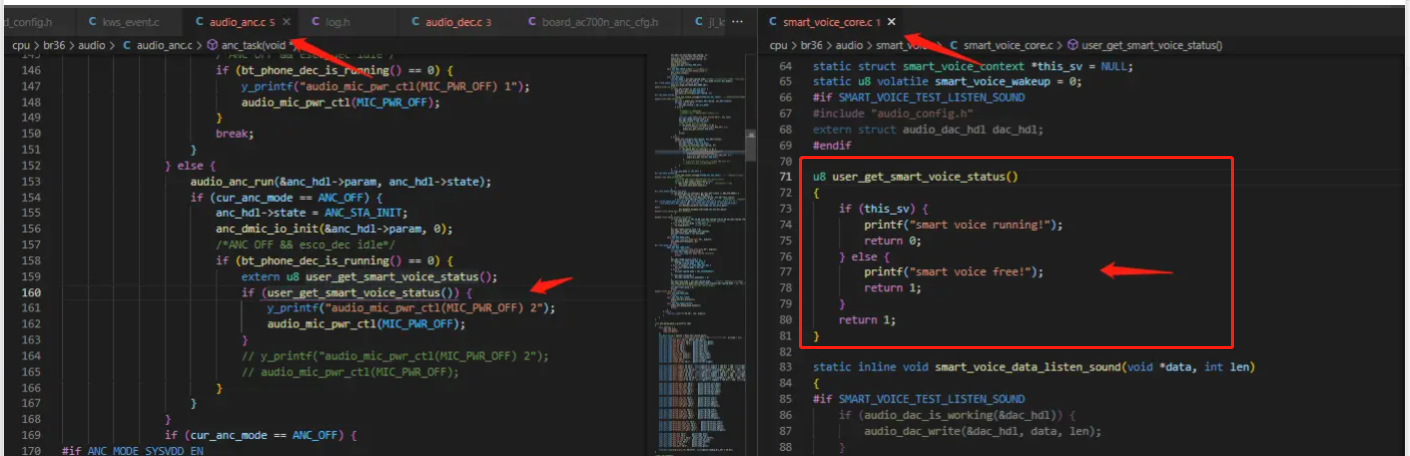Click the C icon in left breadcrumb audio_anc.c
Screen dimensions: 1410x456
pos(127,45)
